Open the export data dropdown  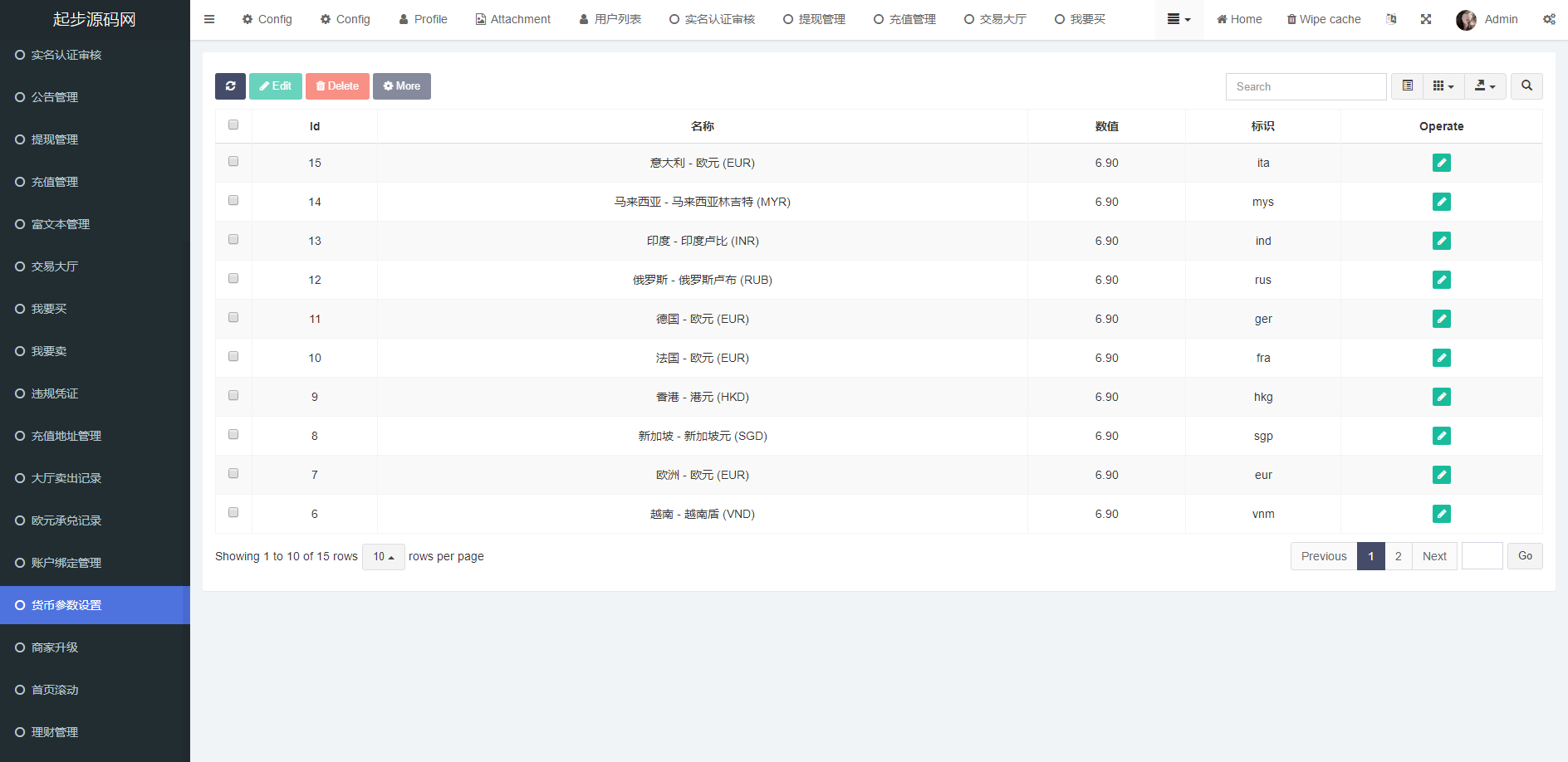point(1485,86)
